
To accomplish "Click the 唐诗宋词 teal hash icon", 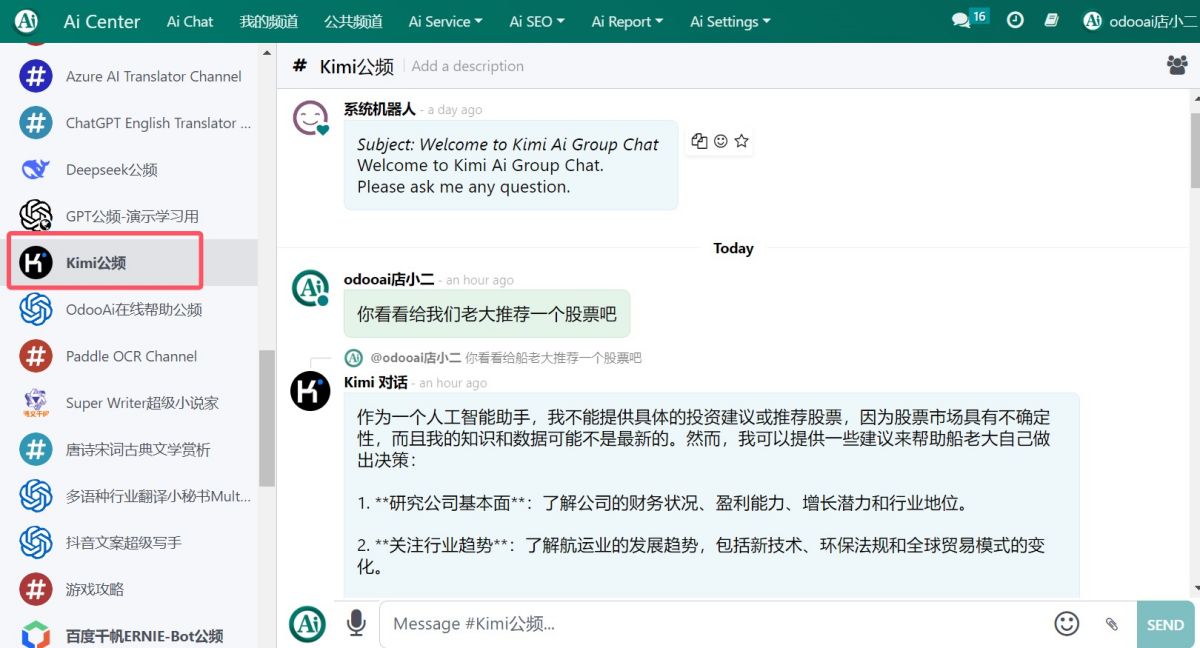I will (36, 449).
